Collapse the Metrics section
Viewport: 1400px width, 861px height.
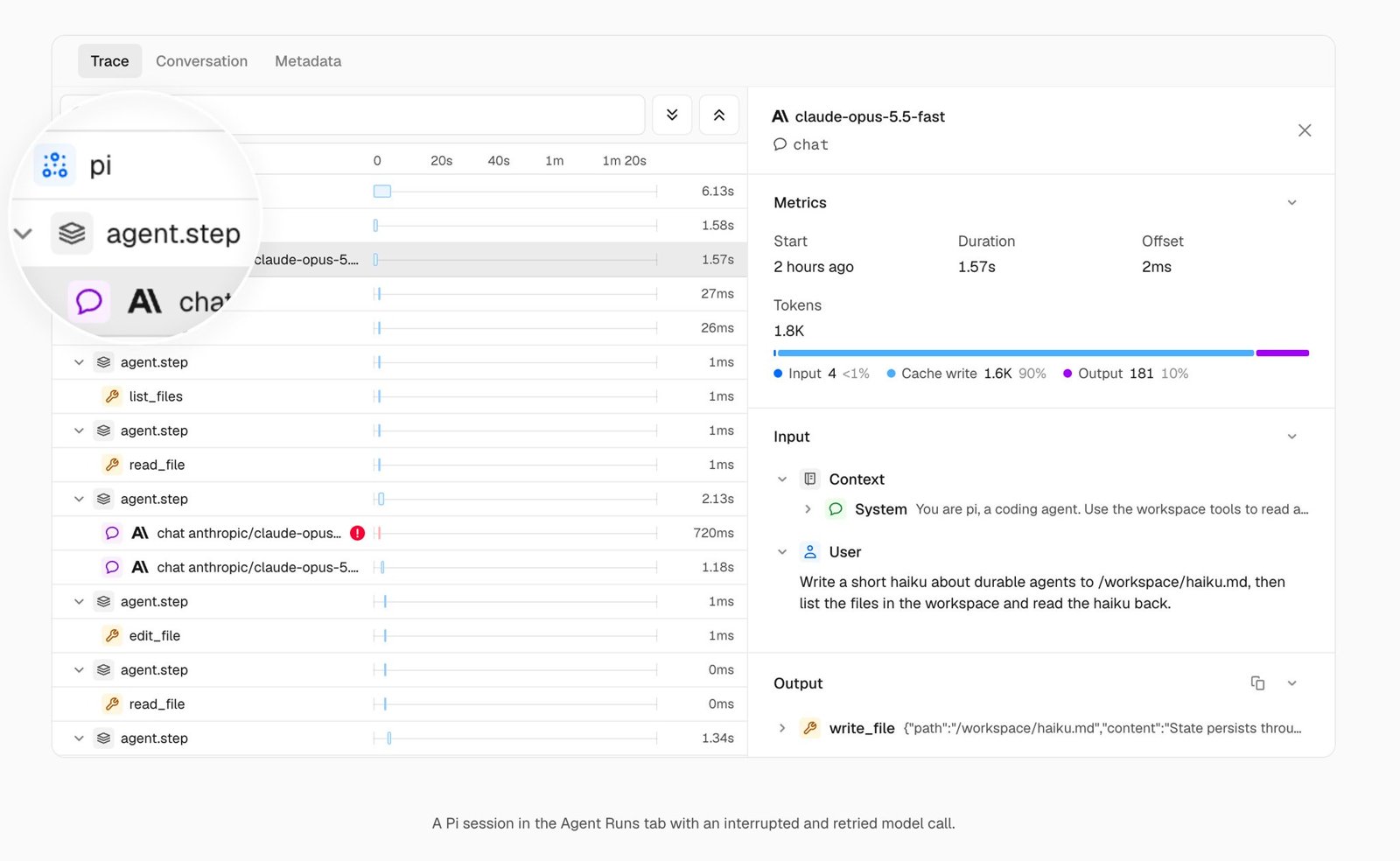click(1291, 203)
